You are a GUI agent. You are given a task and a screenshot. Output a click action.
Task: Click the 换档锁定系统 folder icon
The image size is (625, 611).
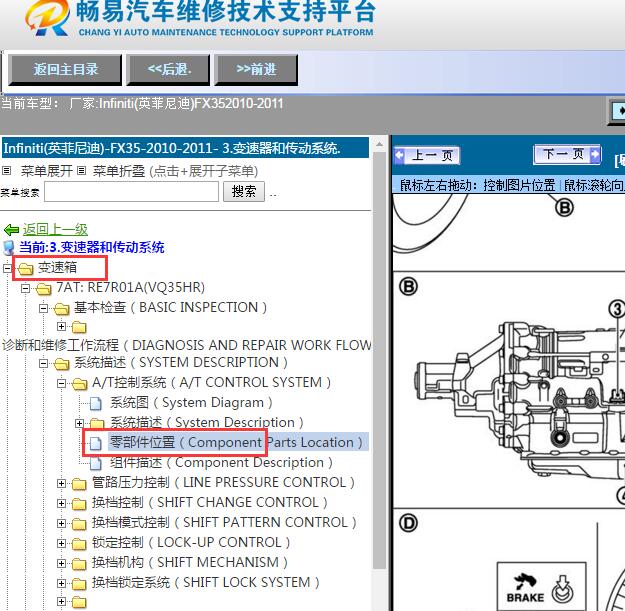point(79,584)
